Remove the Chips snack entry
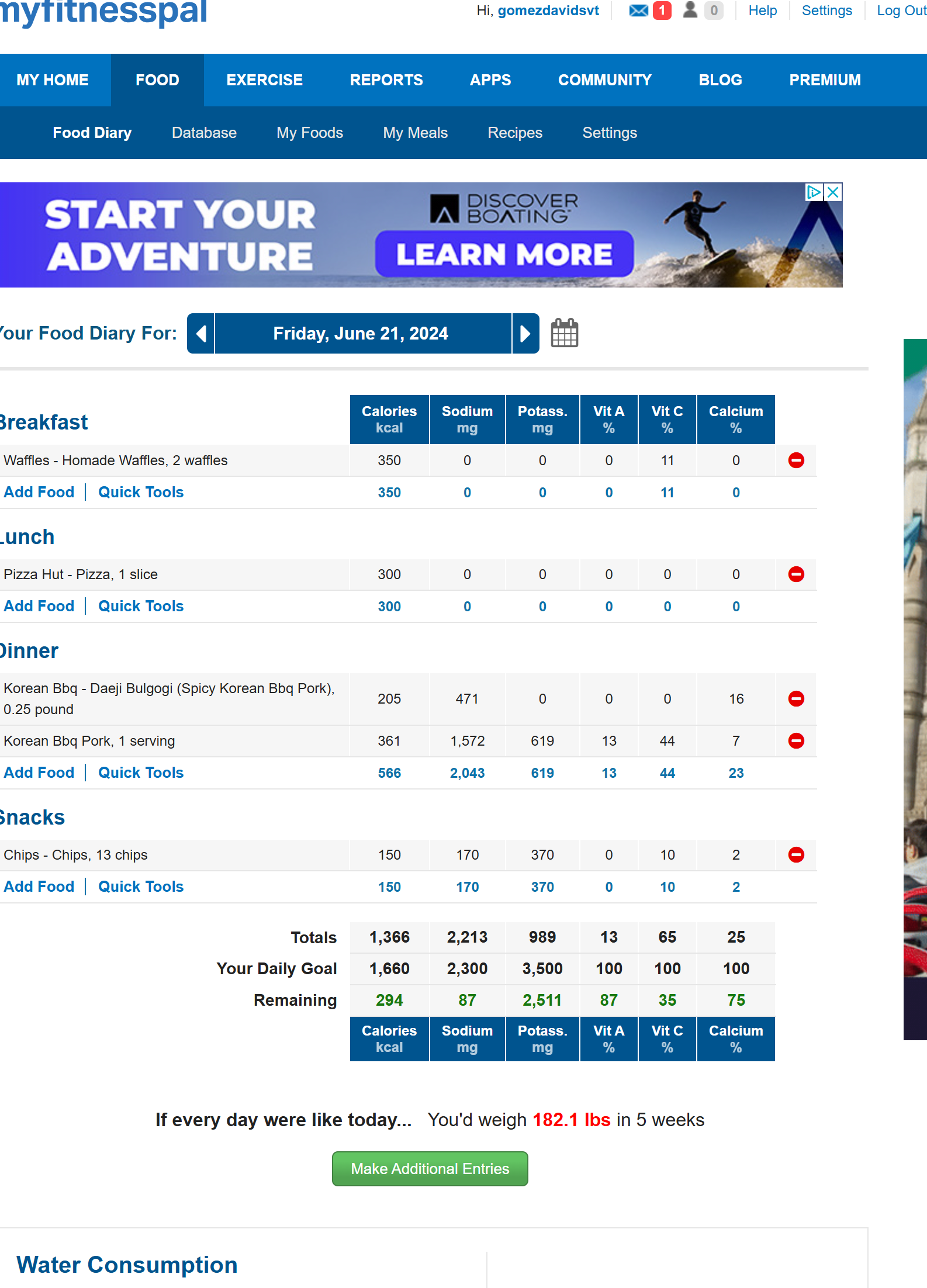The width and height of the screenshot is (927, 1288). coord(796,855)
